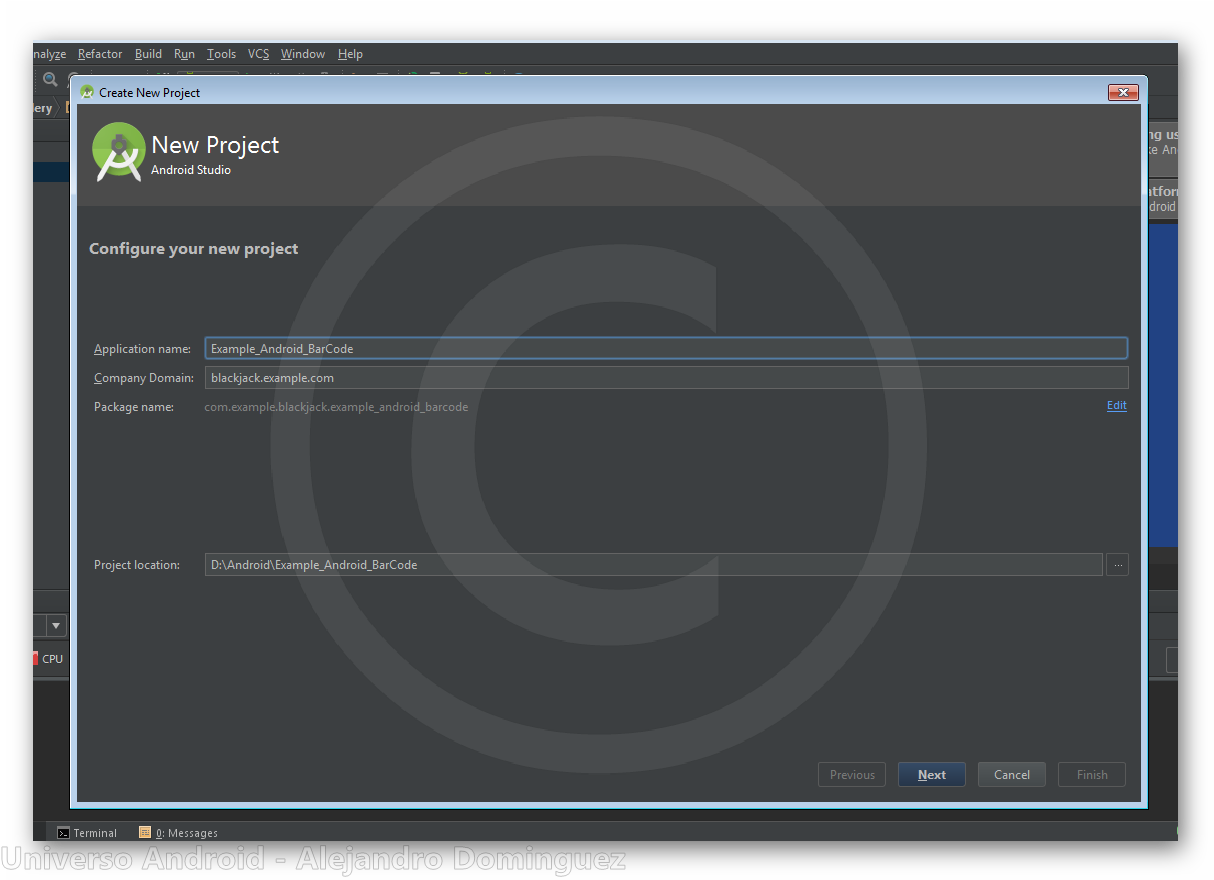Click into the Company Domain field

(665, 378)
